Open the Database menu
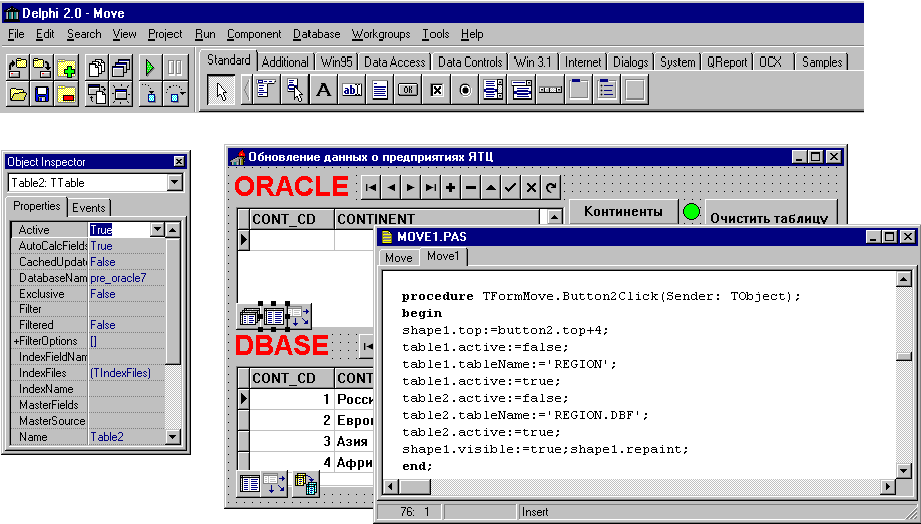This screenshot has height=524, width=921. (316, 34)
